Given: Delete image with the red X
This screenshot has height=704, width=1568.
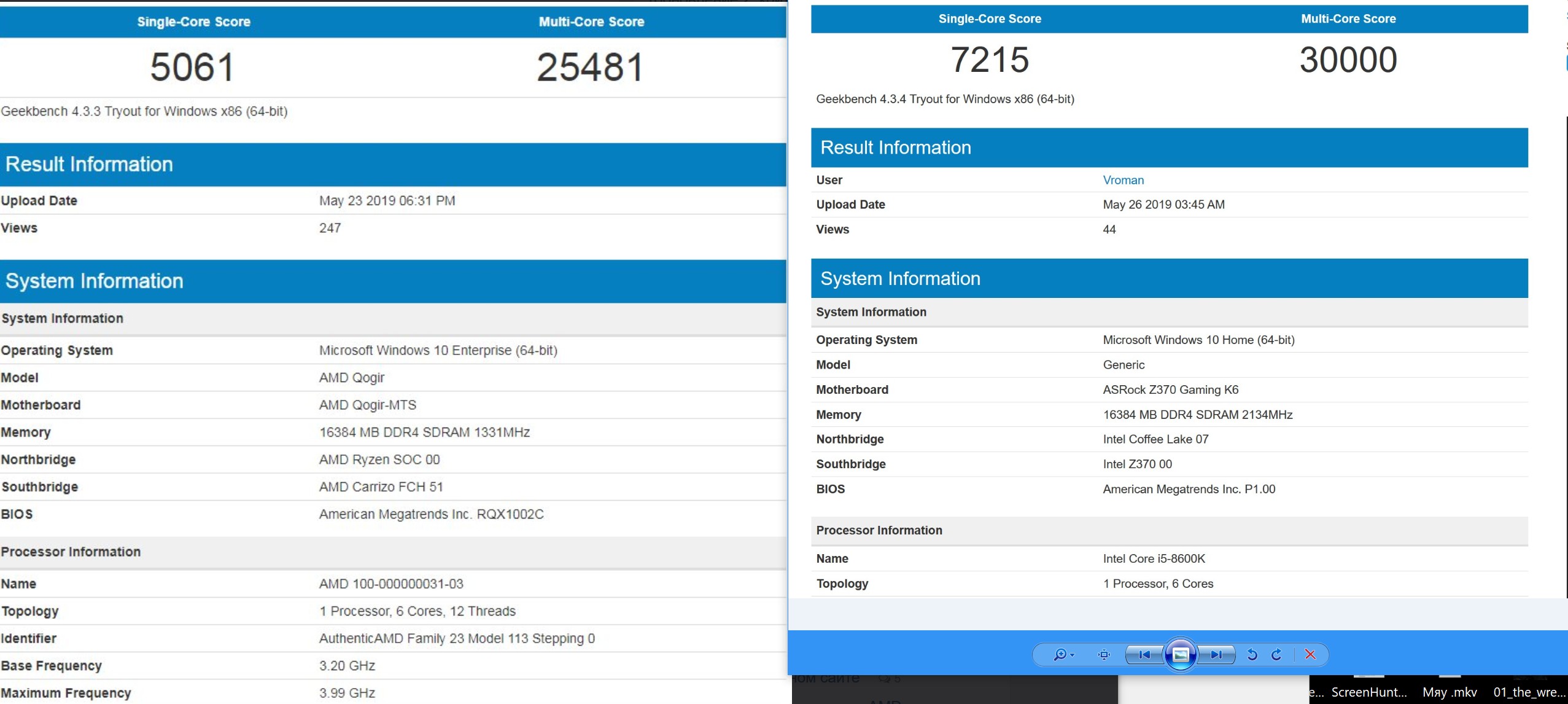Looking at the screenshot, I should tap(1310, 655).
